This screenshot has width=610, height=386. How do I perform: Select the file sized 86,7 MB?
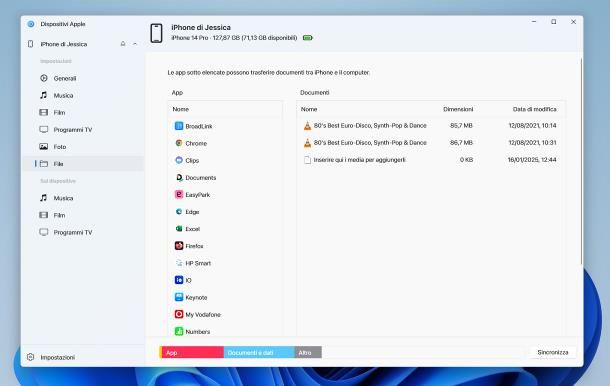[x=431, y=143]
